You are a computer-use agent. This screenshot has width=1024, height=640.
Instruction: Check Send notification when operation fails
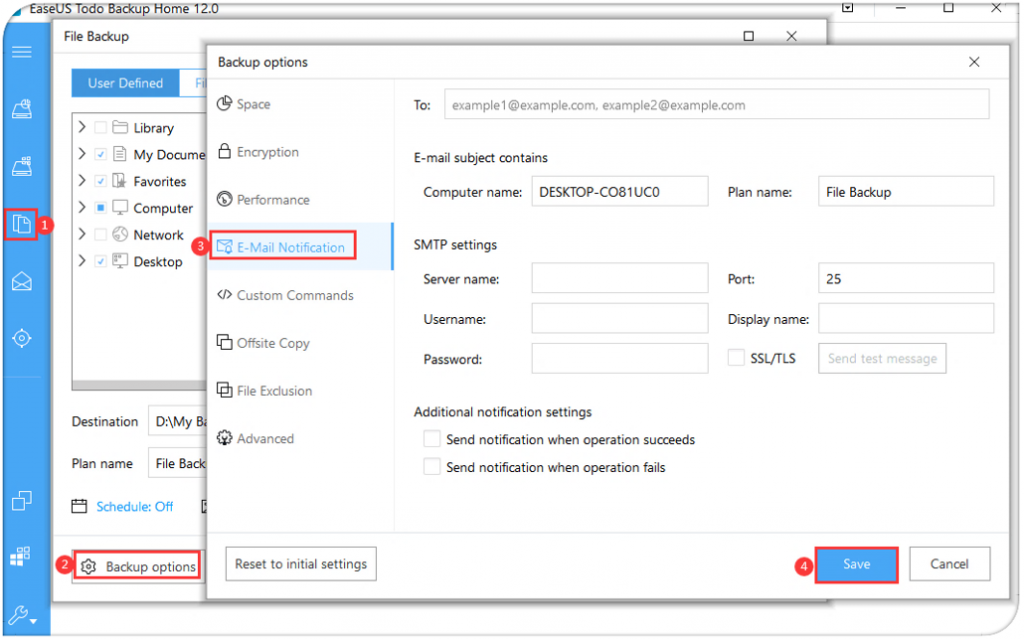point(432,467)
